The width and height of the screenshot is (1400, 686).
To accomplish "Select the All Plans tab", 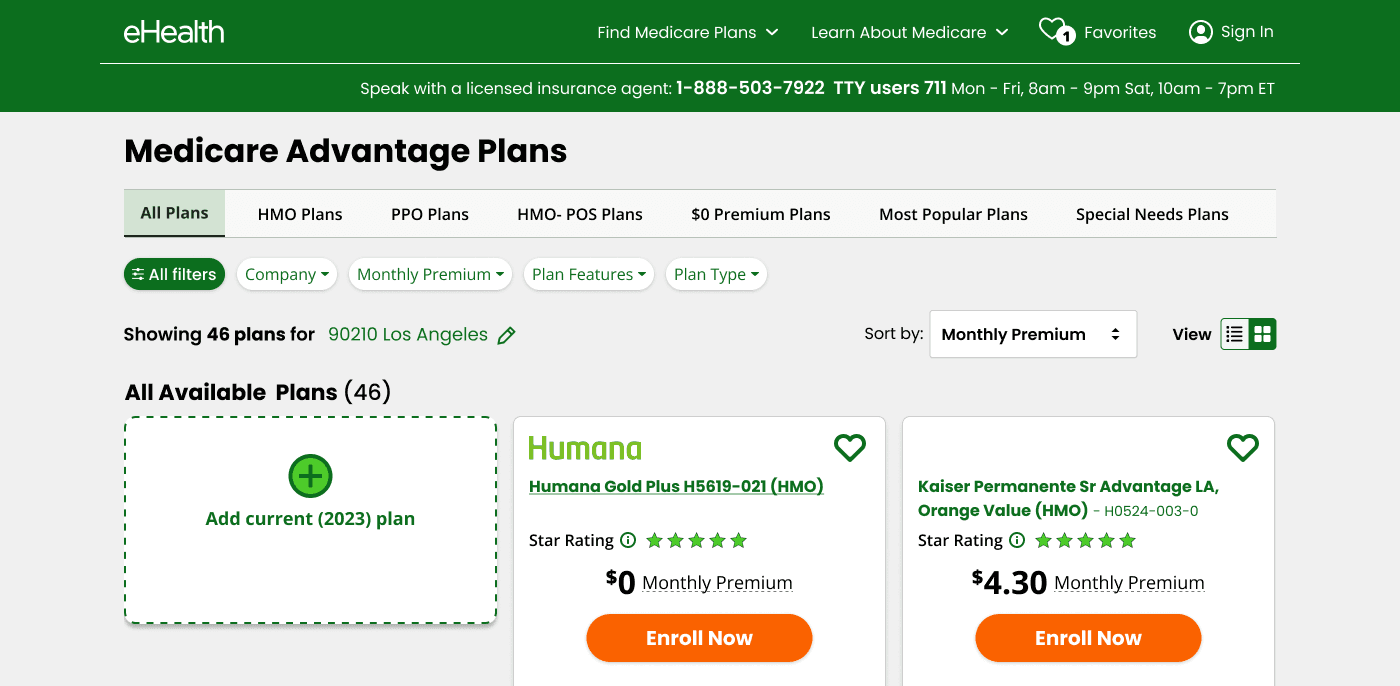I will pos(175,213).
